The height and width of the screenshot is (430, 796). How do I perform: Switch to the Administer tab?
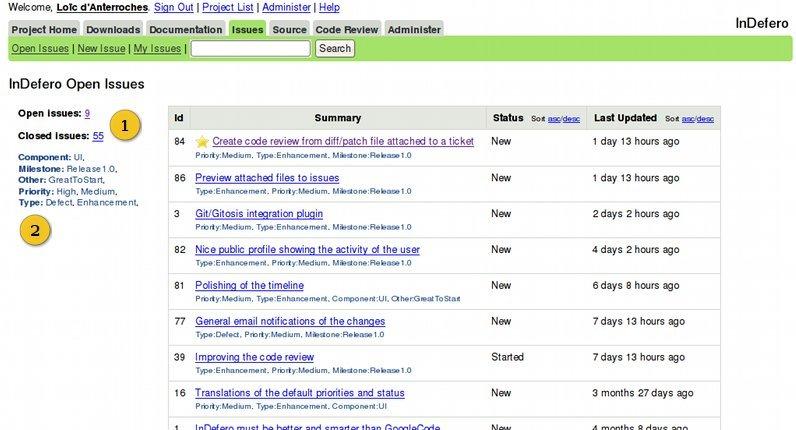point(414,29)
